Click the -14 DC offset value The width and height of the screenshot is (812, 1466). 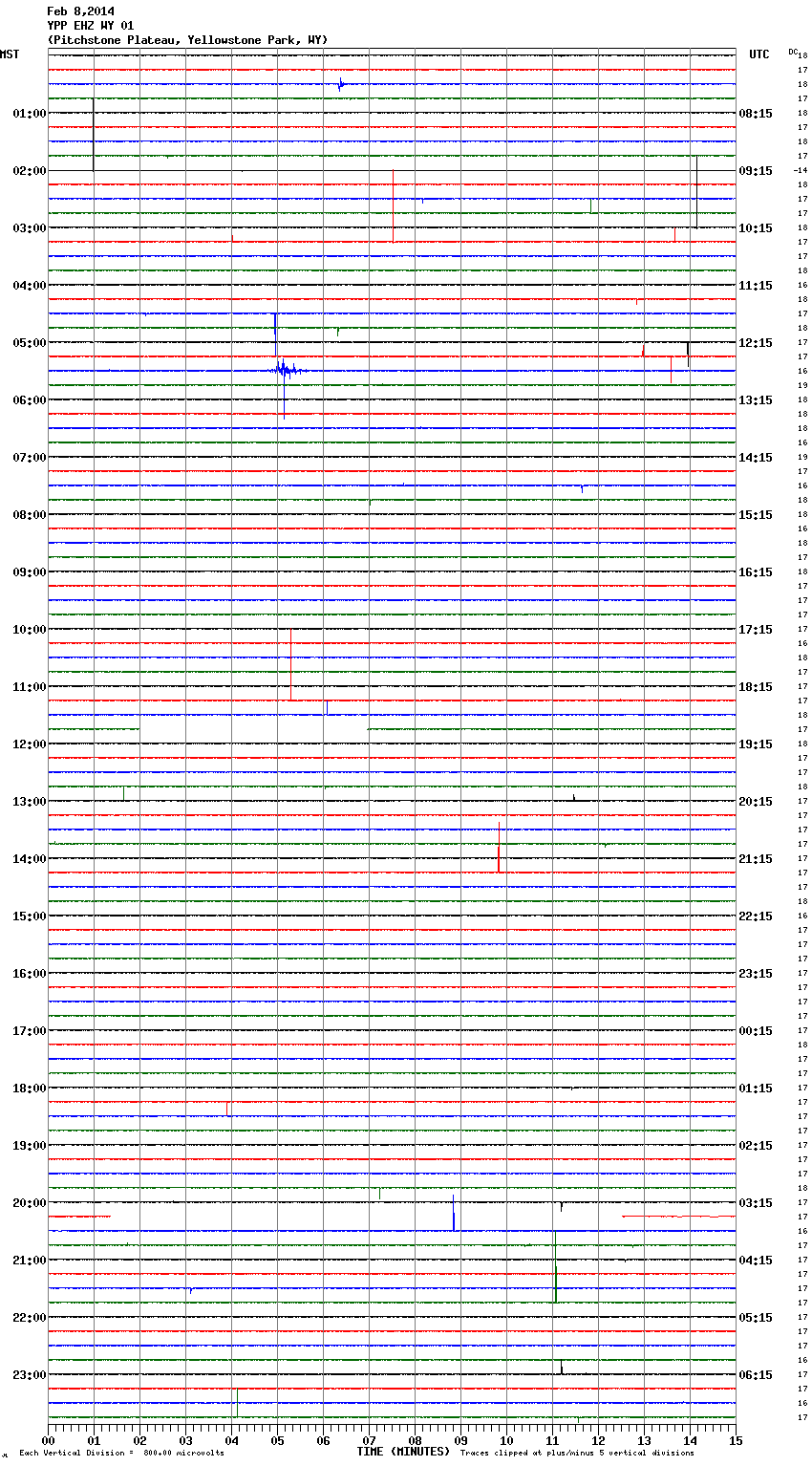801,170
